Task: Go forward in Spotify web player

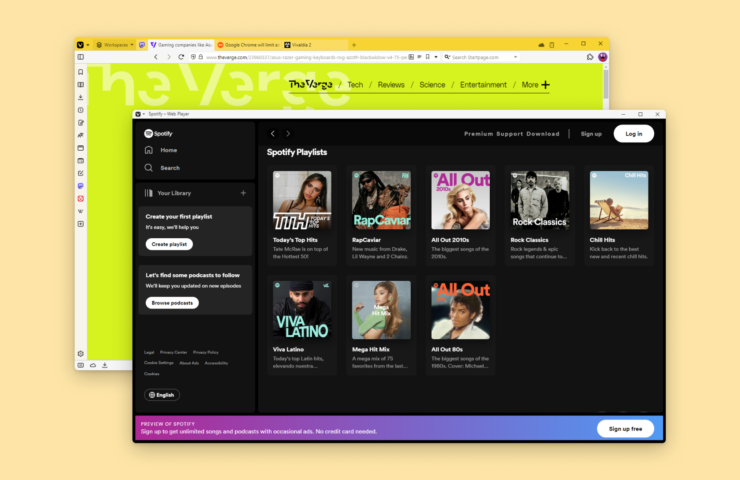Action: 288,134
